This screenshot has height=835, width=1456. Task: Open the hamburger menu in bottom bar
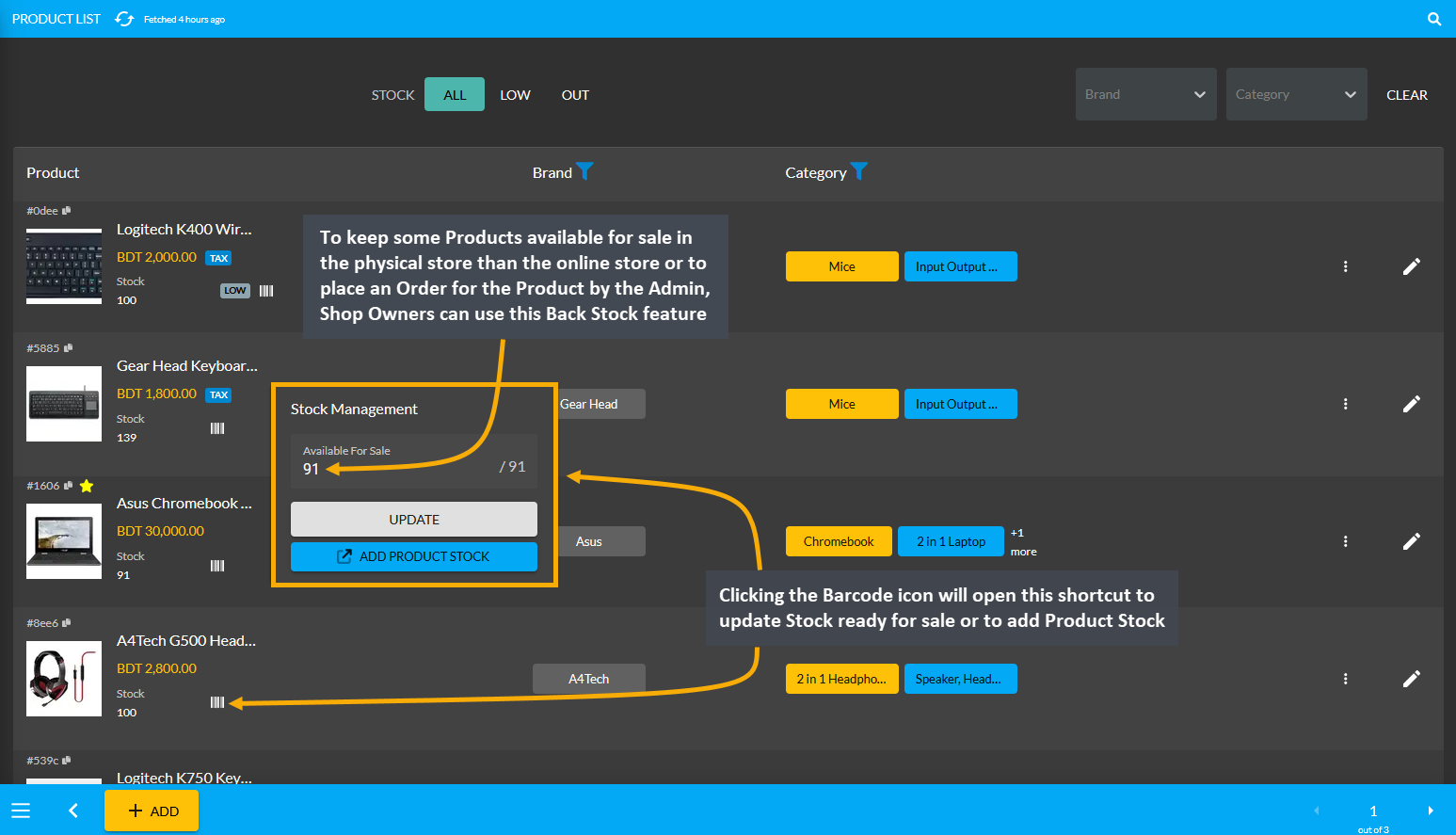[x=21, y=811]
